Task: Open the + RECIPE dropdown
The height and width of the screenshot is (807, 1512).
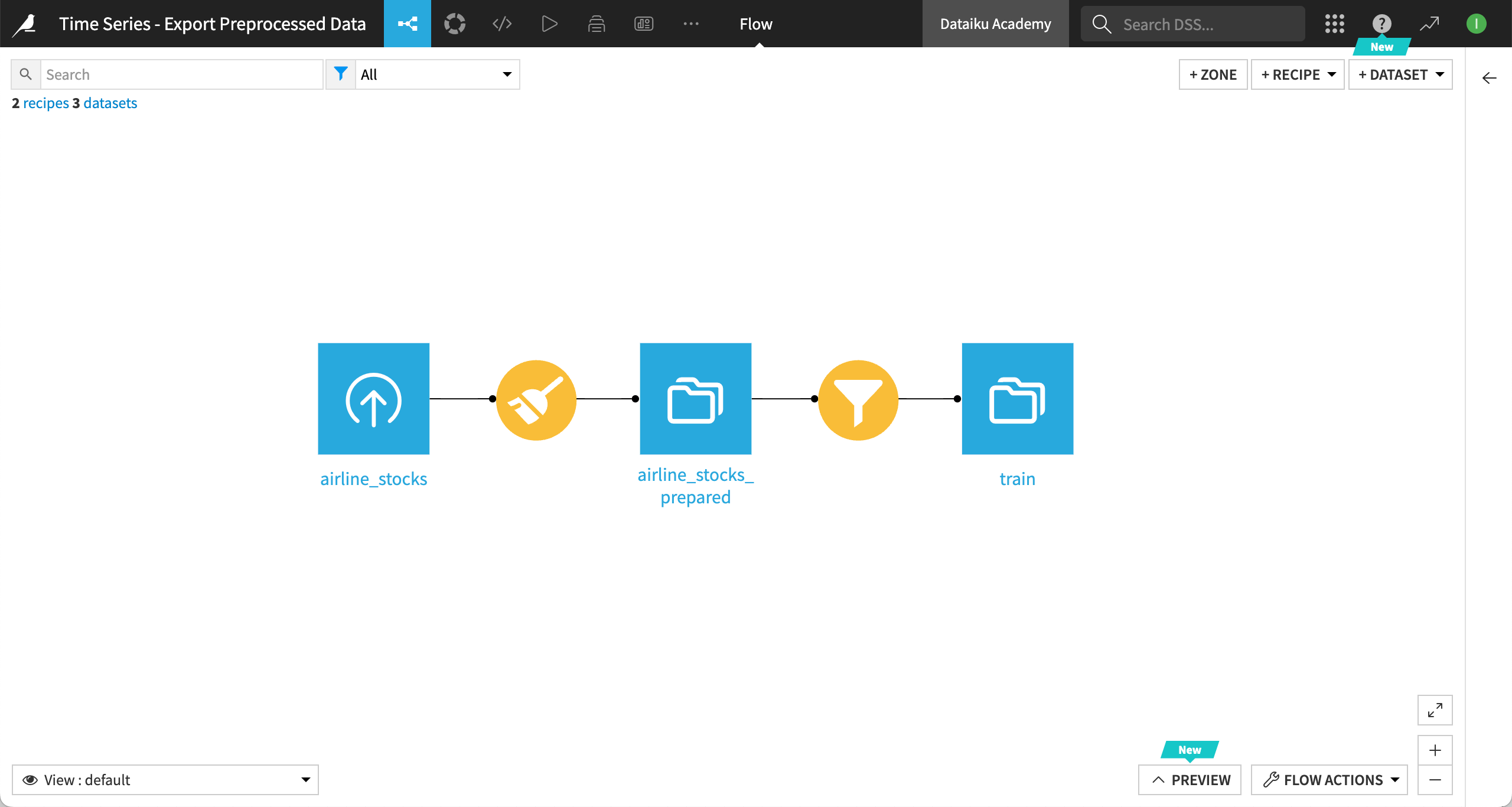Action: [x=1298, y=74]
